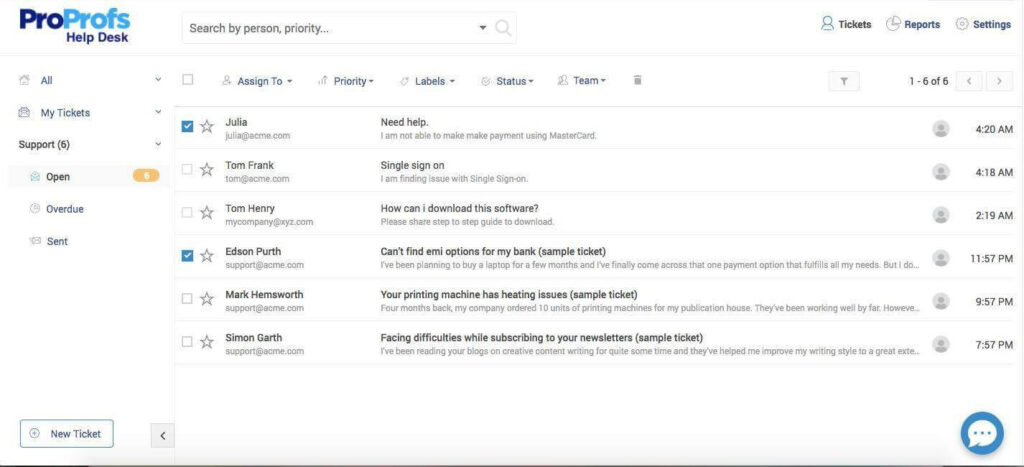Expand the search filter dropdown arrow
This screenshot has width=1024, height=467.
(x=483, y=28)
